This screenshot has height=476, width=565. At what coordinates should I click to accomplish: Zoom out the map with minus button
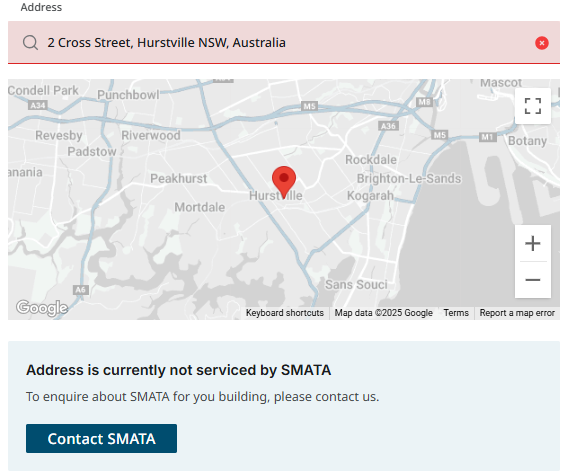(x=533, y=280)
